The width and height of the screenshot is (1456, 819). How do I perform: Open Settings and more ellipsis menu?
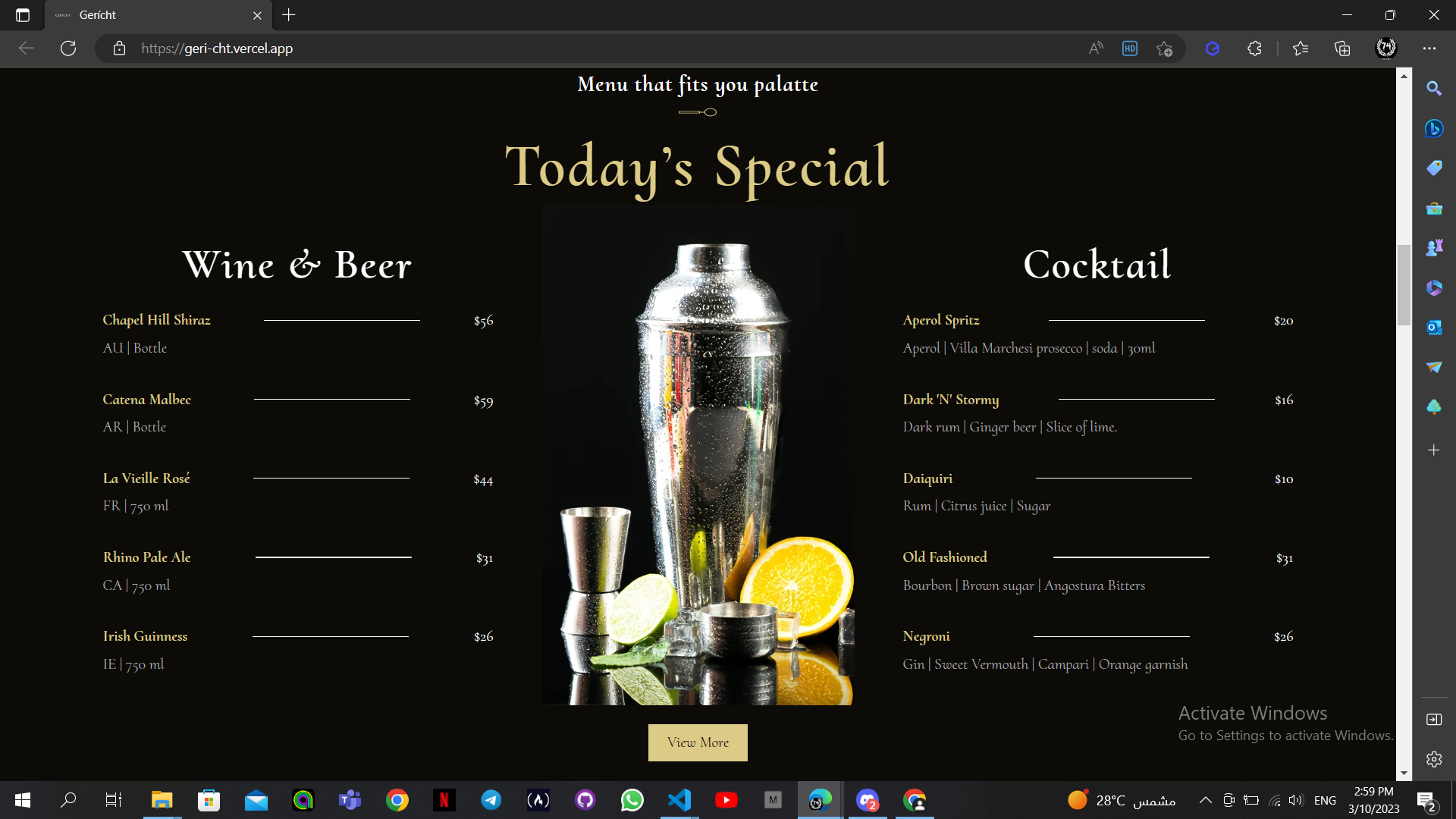click(1429, 49)
